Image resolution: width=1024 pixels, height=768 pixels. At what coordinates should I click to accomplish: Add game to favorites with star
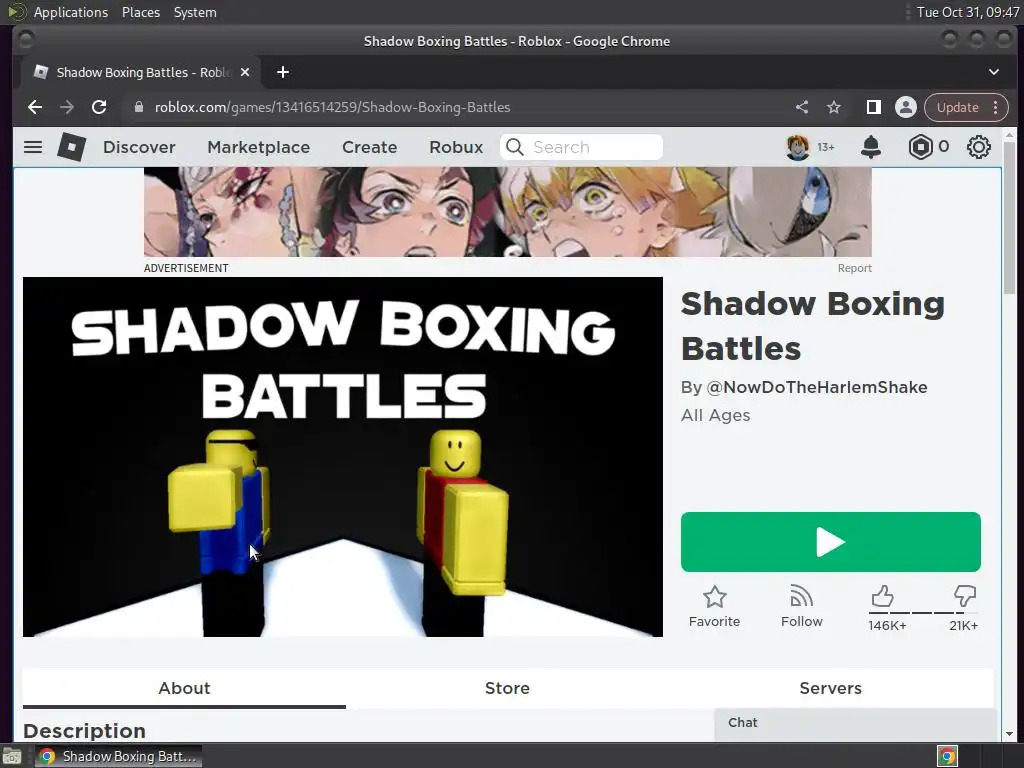point(714,607)
